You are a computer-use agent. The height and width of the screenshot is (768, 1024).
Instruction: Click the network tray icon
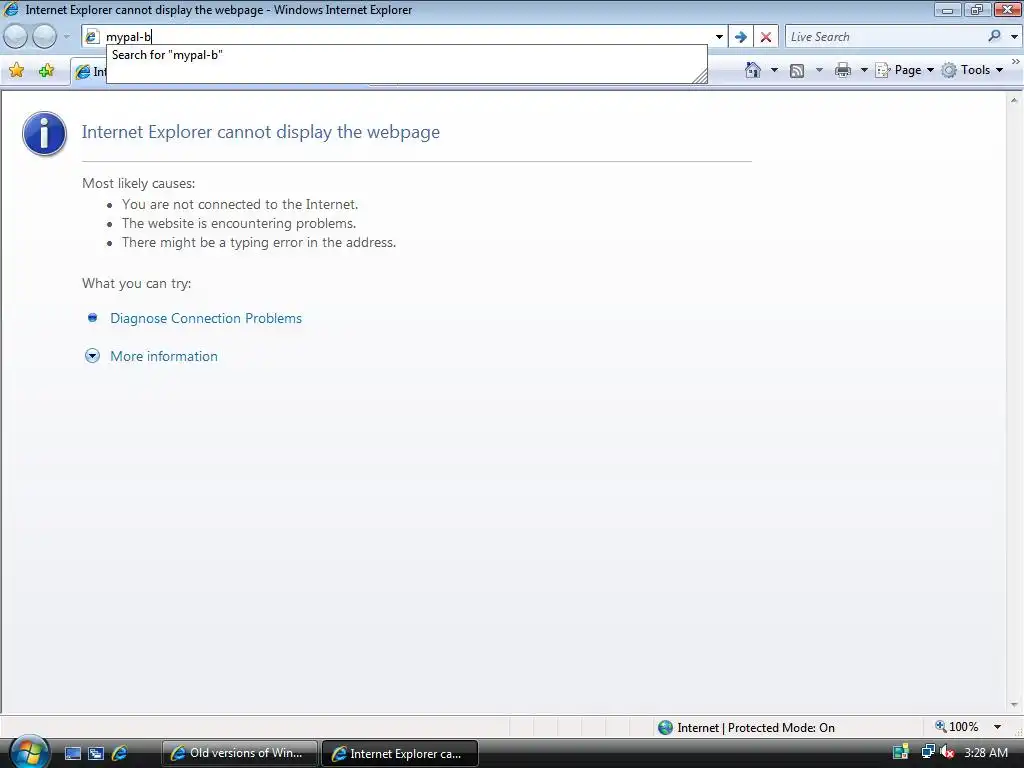927,752
